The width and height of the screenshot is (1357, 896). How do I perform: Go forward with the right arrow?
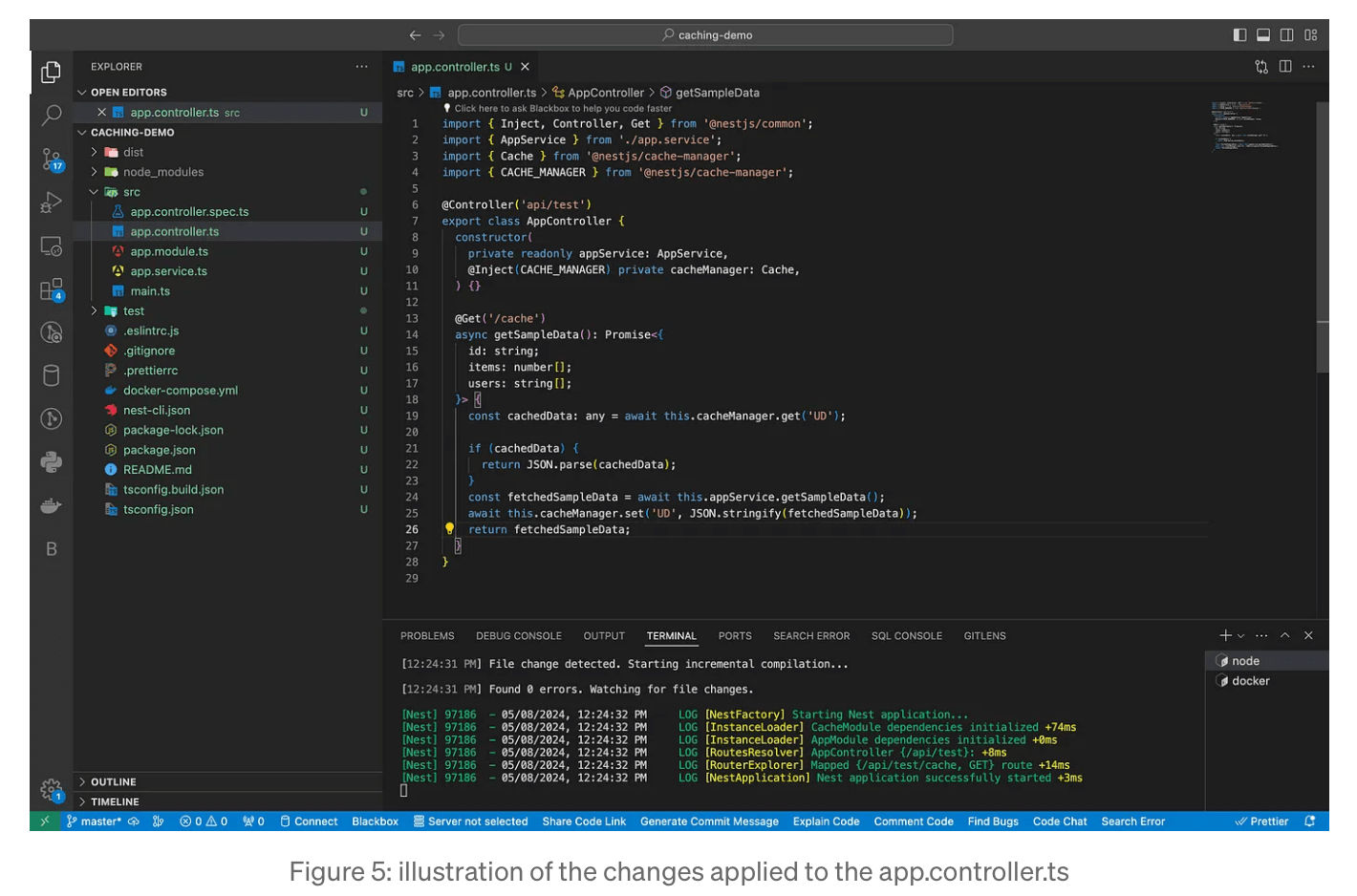439,35
